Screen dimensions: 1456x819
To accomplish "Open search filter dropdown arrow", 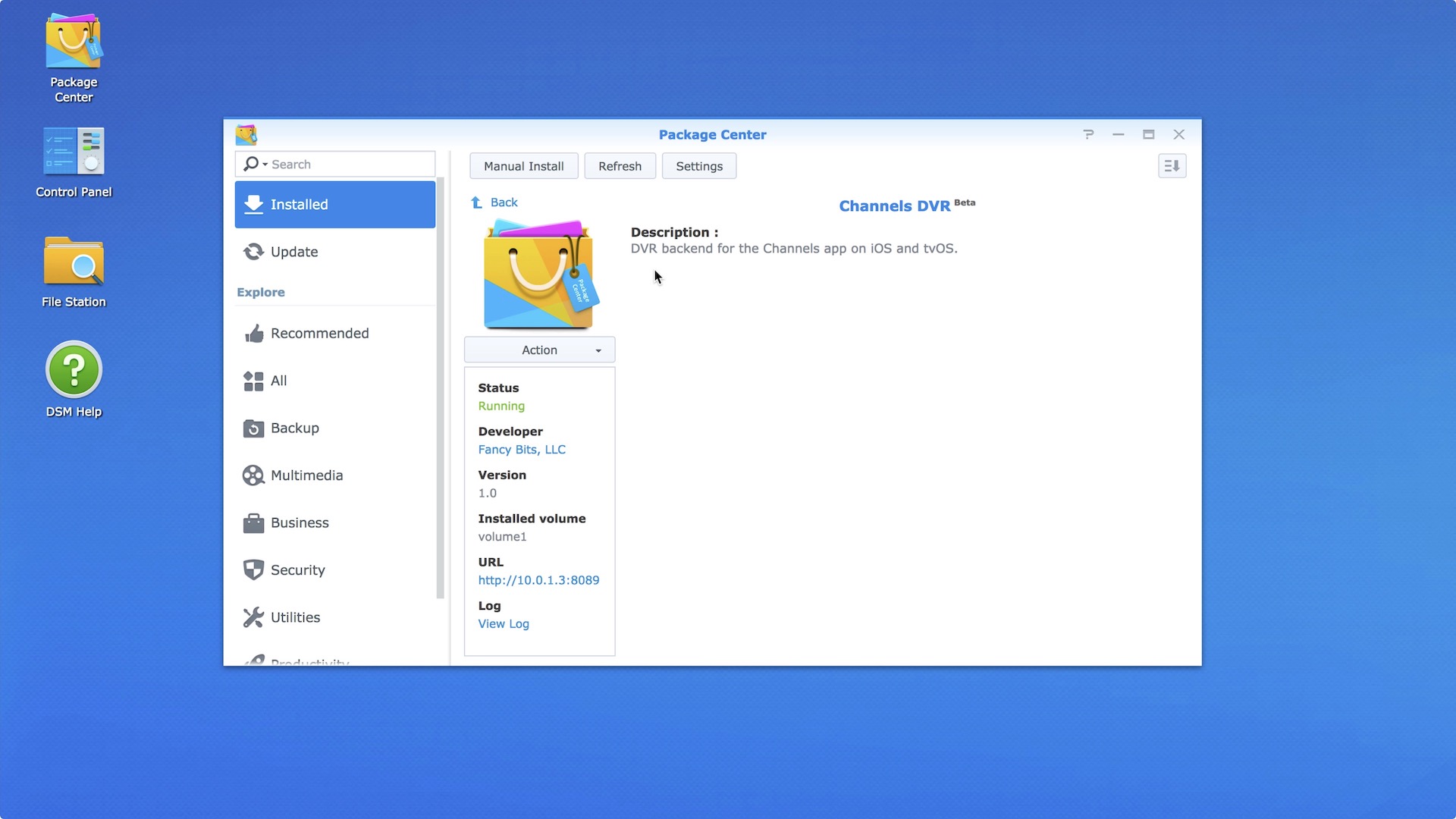I will pyautogui.click(x=265, y=165).
